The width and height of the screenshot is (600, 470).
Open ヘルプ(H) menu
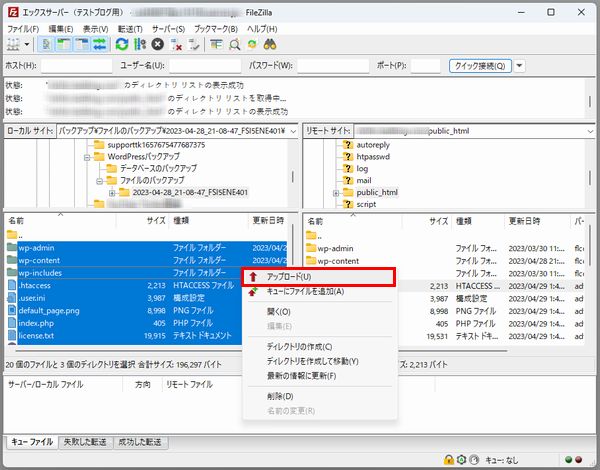click(262, 29)
